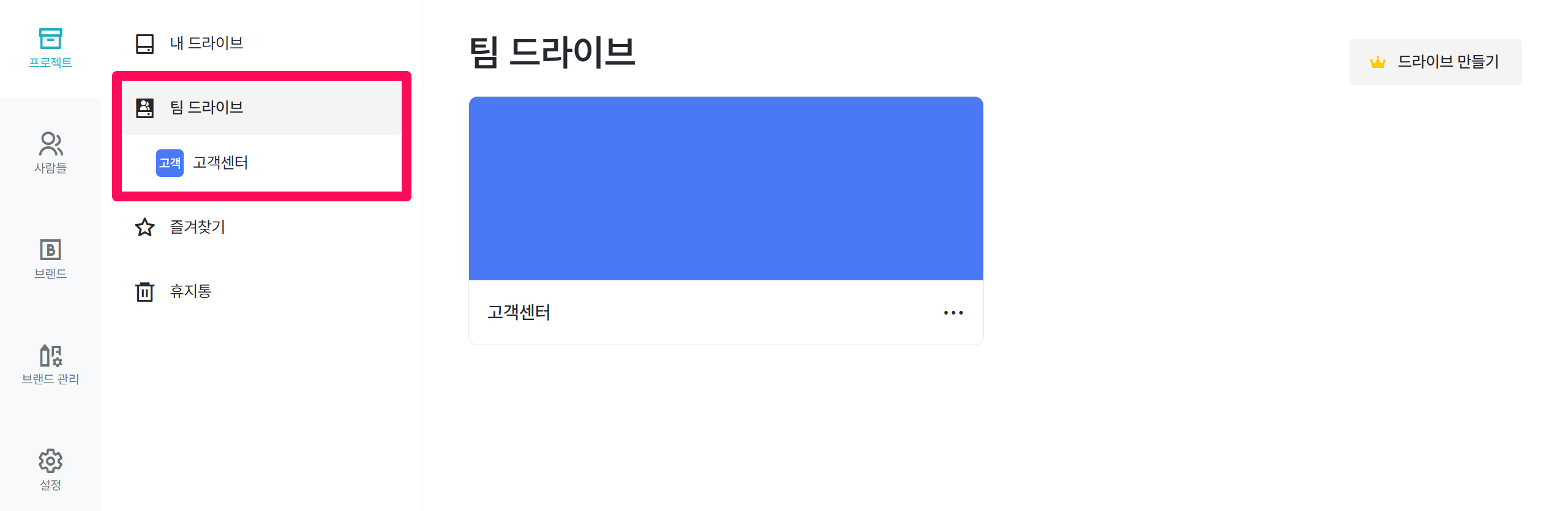Click the 즐겨찾기 star icon
Image resolution: width=1568 pixels, height=511 pixels.
point(144,227)
